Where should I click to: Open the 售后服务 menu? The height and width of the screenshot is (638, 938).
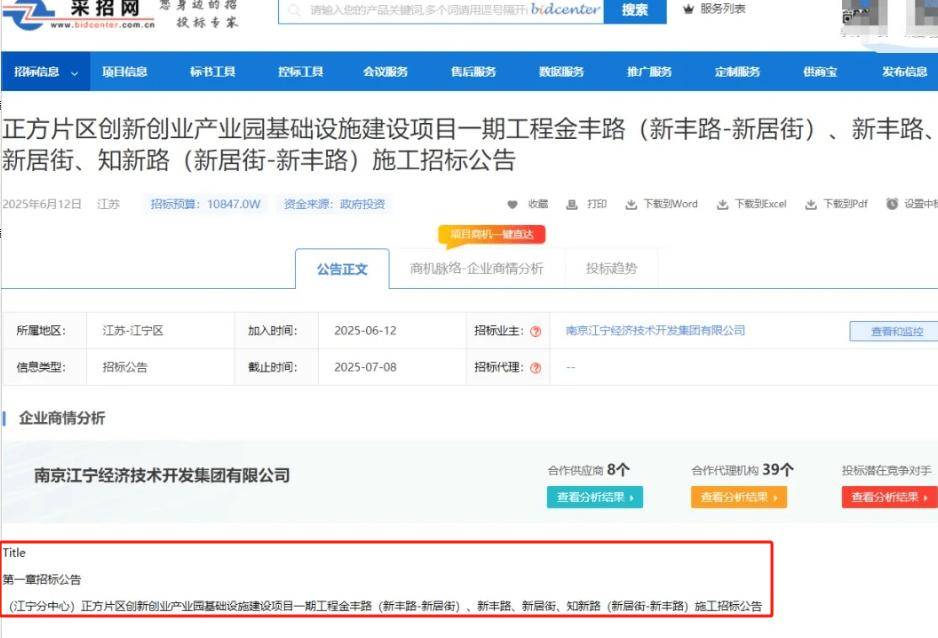(x=473, y=72)
